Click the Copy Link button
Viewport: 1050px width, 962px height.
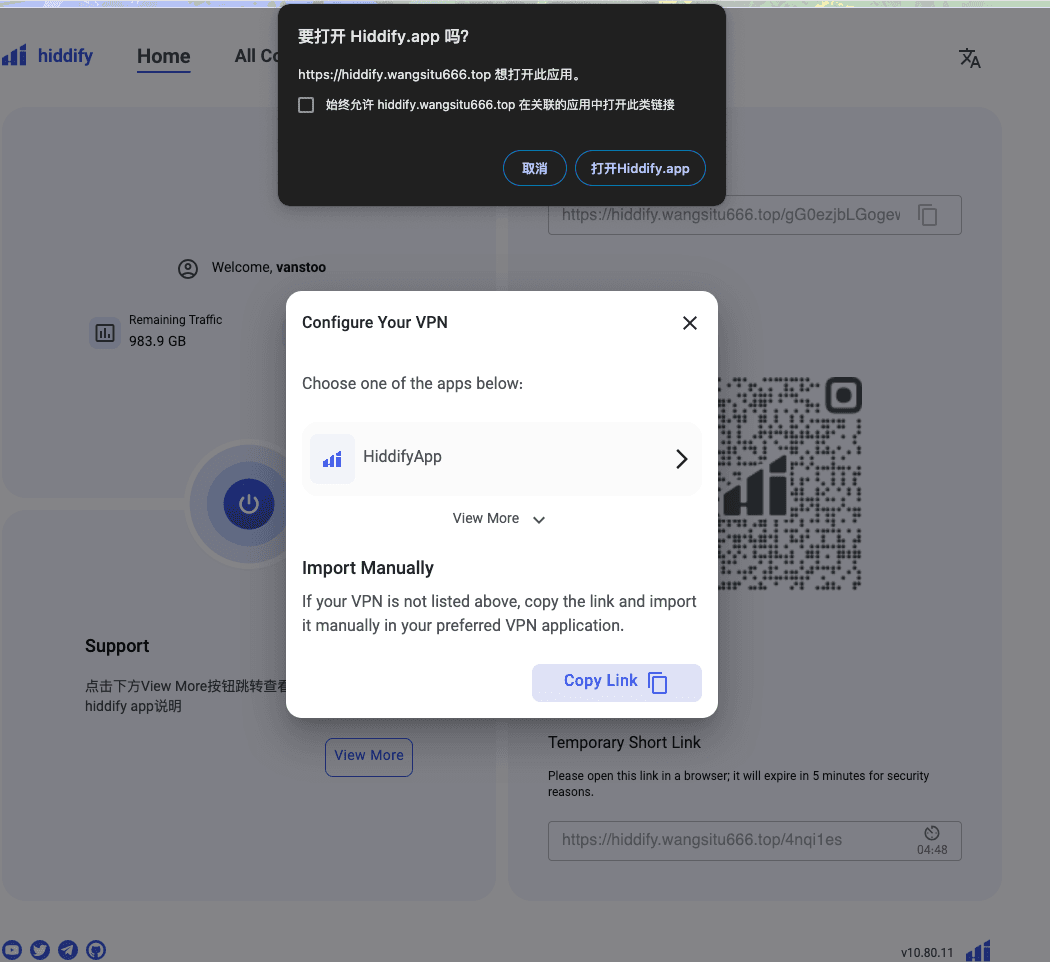click(616, 682)
